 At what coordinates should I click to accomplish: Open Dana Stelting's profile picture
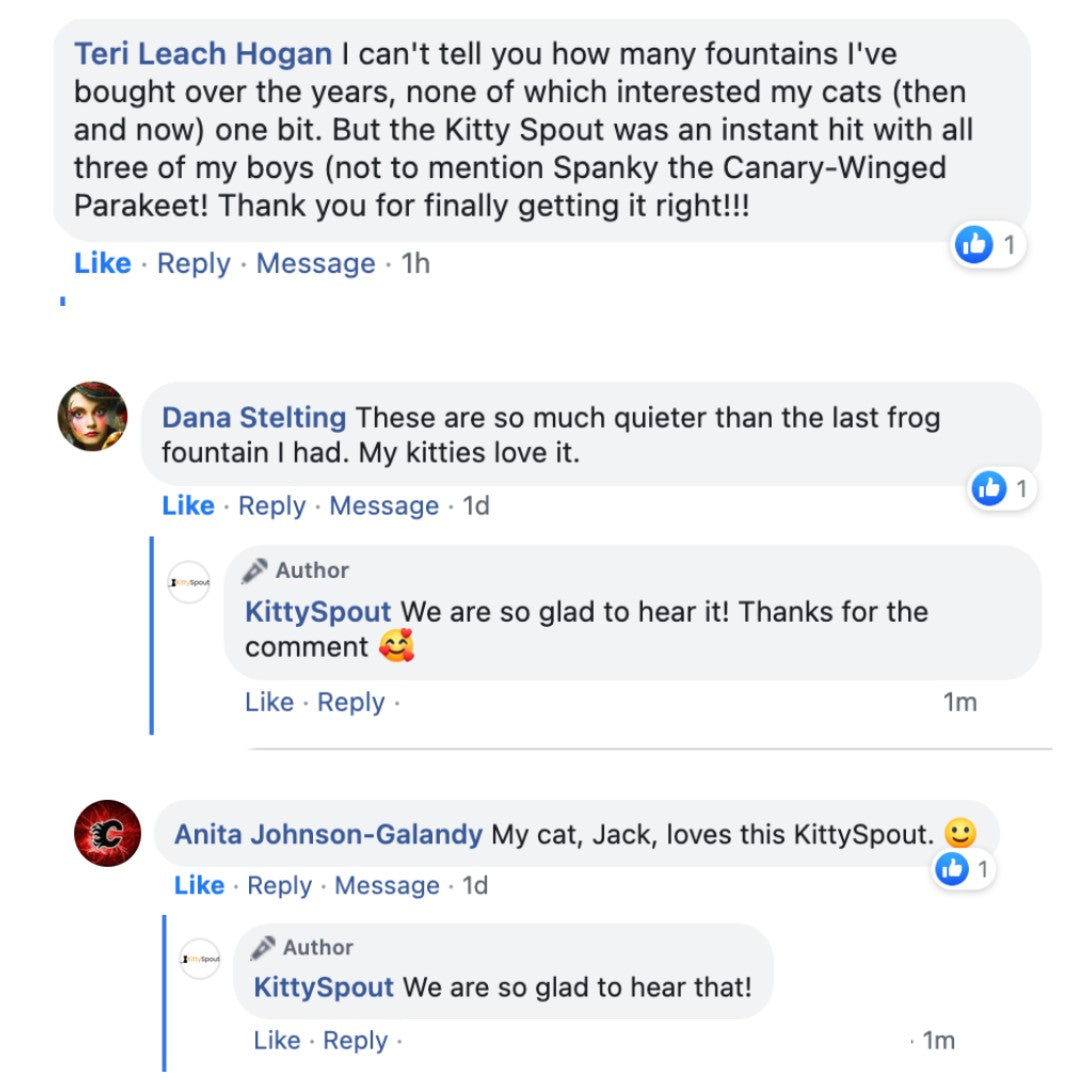pyautogui.click(x=93, y=416)
